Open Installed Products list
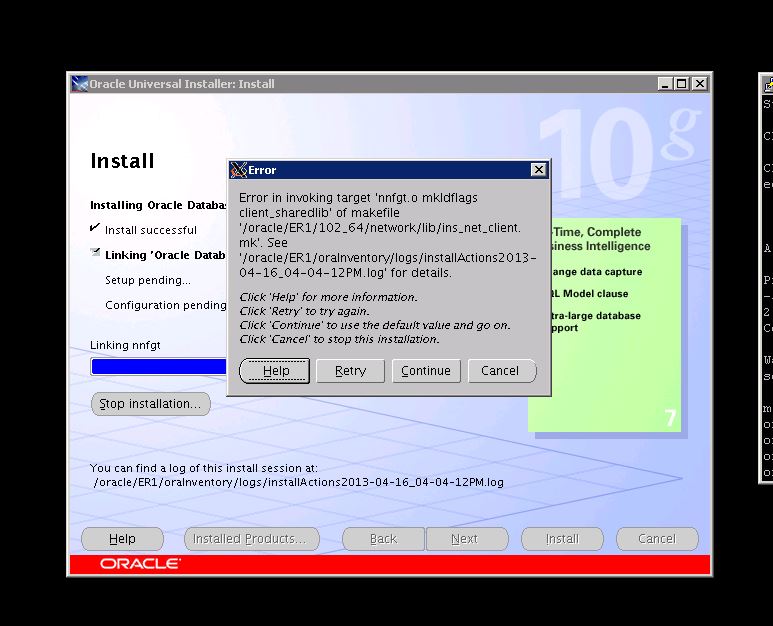This screenshot has height=626, width=773. (x=251, y=539)
